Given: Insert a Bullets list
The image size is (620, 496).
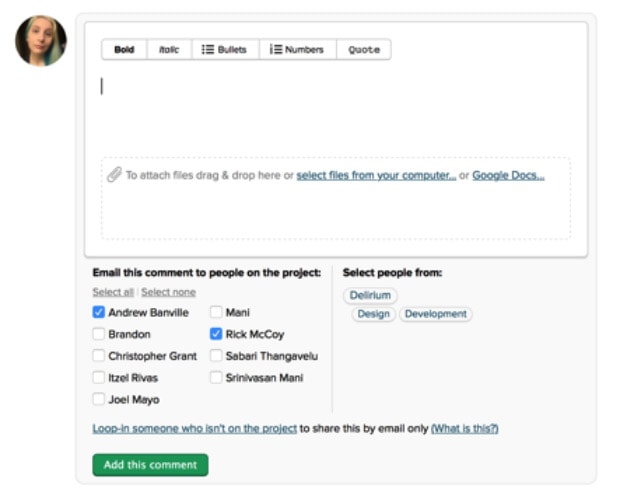Looking at the screenshot, I should click(x=224, y=50).
